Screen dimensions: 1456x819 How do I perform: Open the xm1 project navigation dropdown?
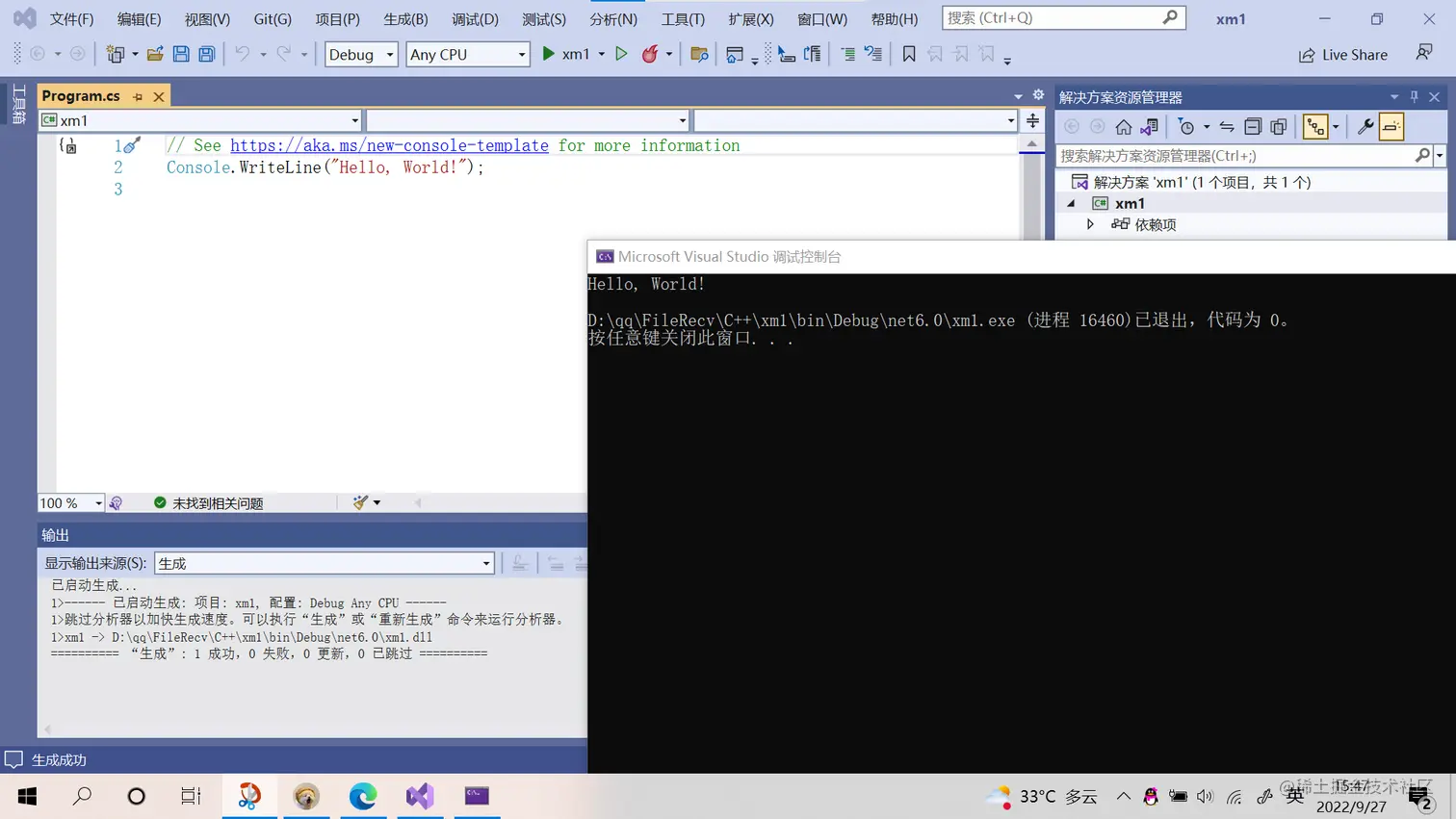pos(200,120)
